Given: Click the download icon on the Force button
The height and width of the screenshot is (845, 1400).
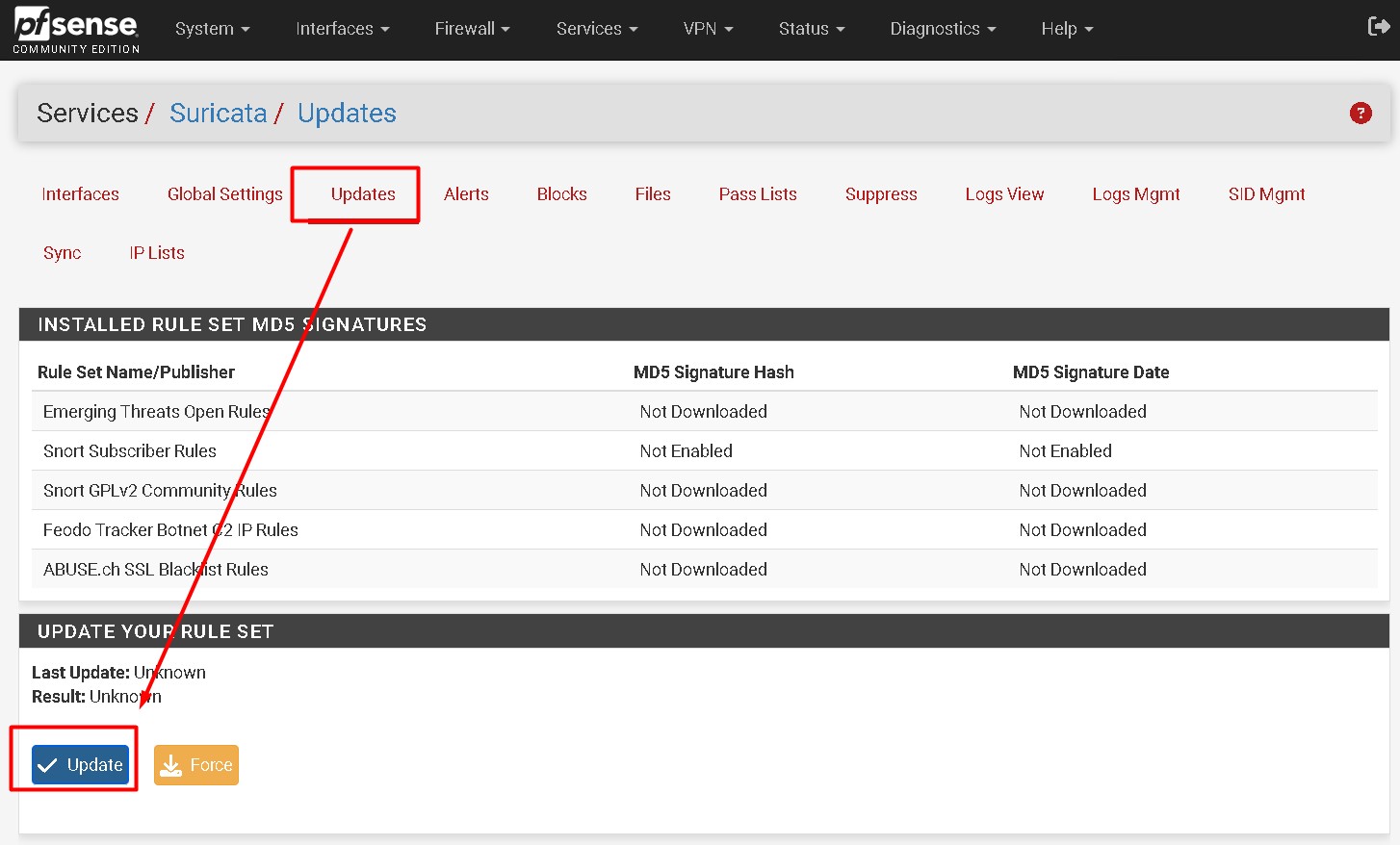Looking at the screenshot, I should (x=170, y=764).
